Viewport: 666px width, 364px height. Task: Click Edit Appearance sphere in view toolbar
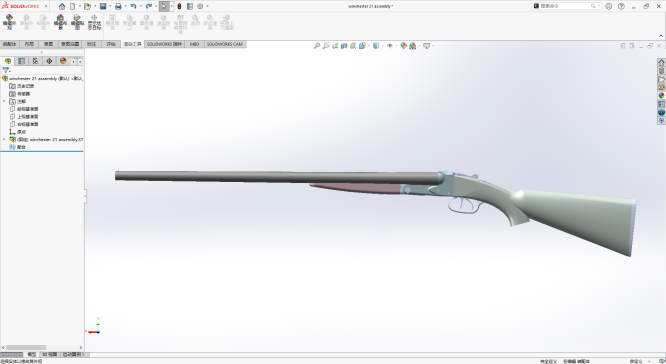pyautogui.click(x=404, y=46)
